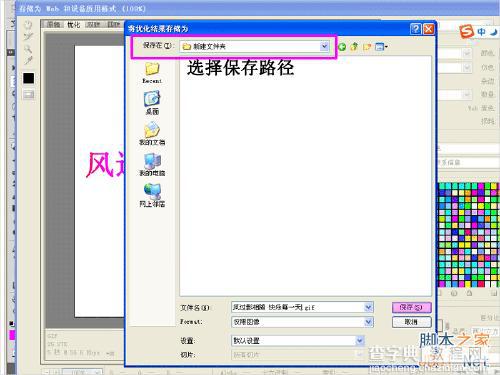
Task: Click the help question mark button
Action: [x=415, y=29]
